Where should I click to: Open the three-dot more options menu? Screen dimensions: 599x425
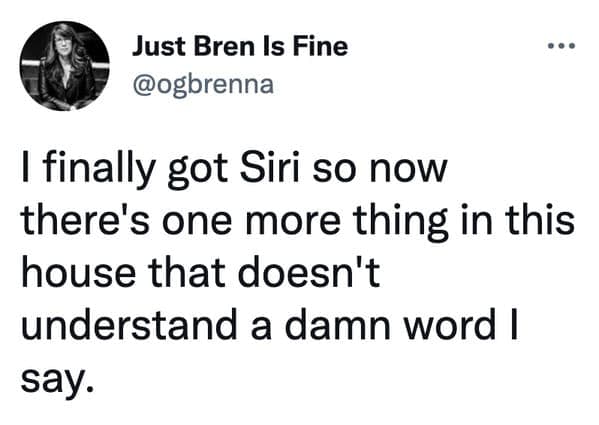(561, 47)
